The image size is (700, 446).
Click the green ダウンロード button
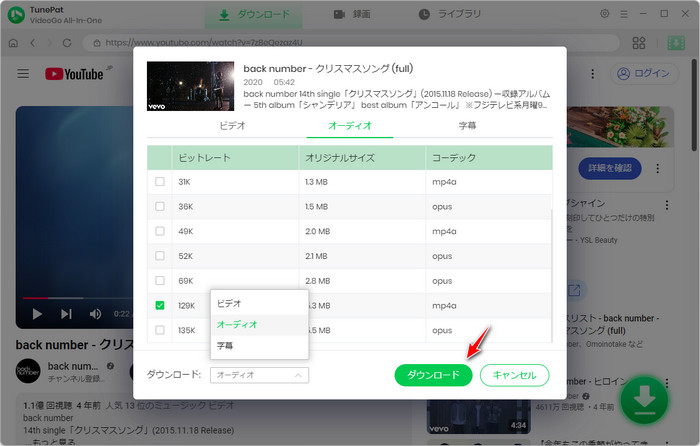(433, 375)
